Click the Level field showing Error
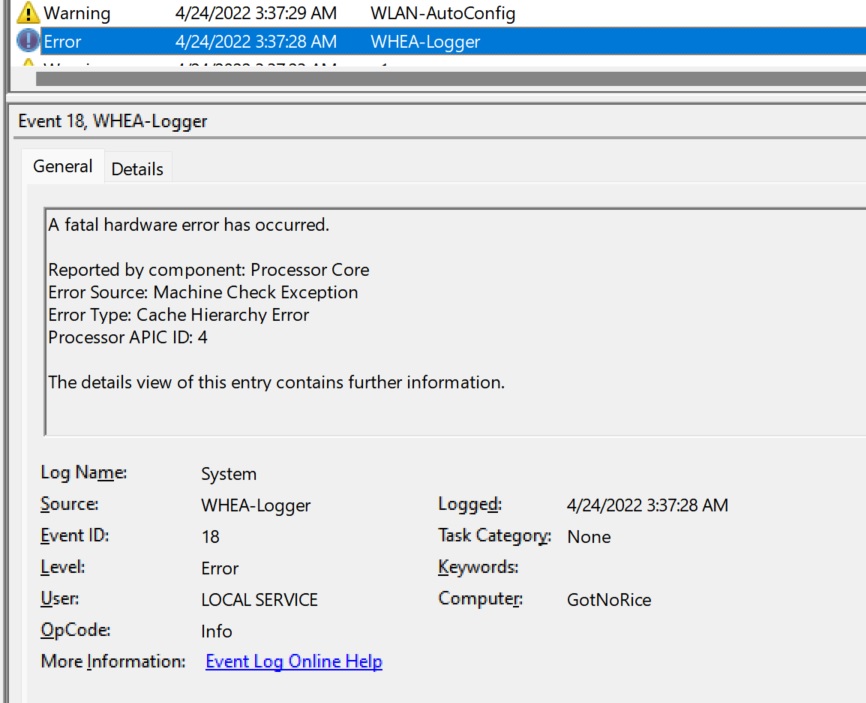866x703 pixels. (220, 568)
